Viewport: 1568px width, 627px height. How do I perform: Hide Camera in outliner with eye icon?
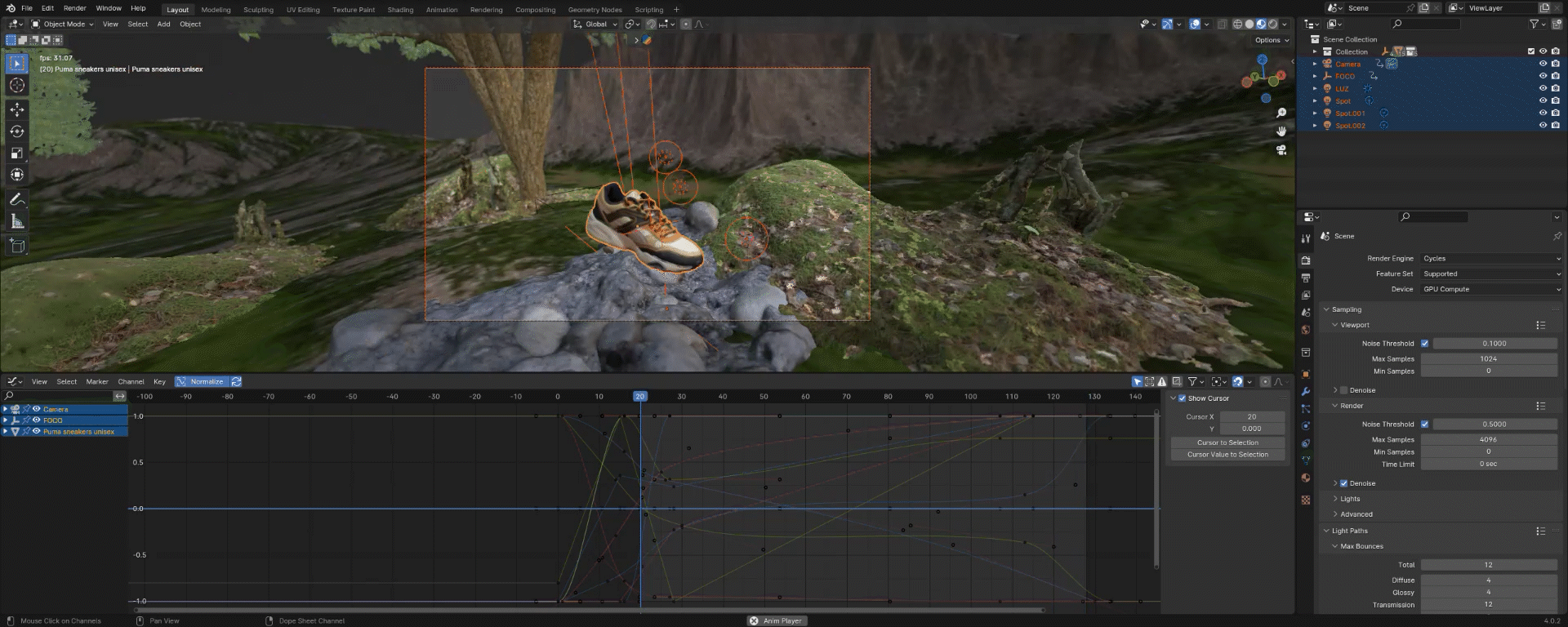(1543, 64)
